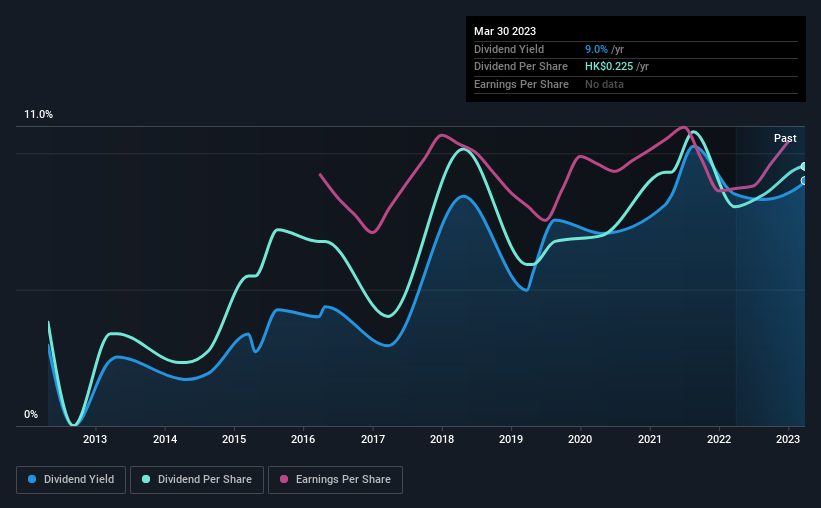Click the Mar 30 2023 tooltip date
This screenshot has width=821, height=508.
tap(505, 31)
